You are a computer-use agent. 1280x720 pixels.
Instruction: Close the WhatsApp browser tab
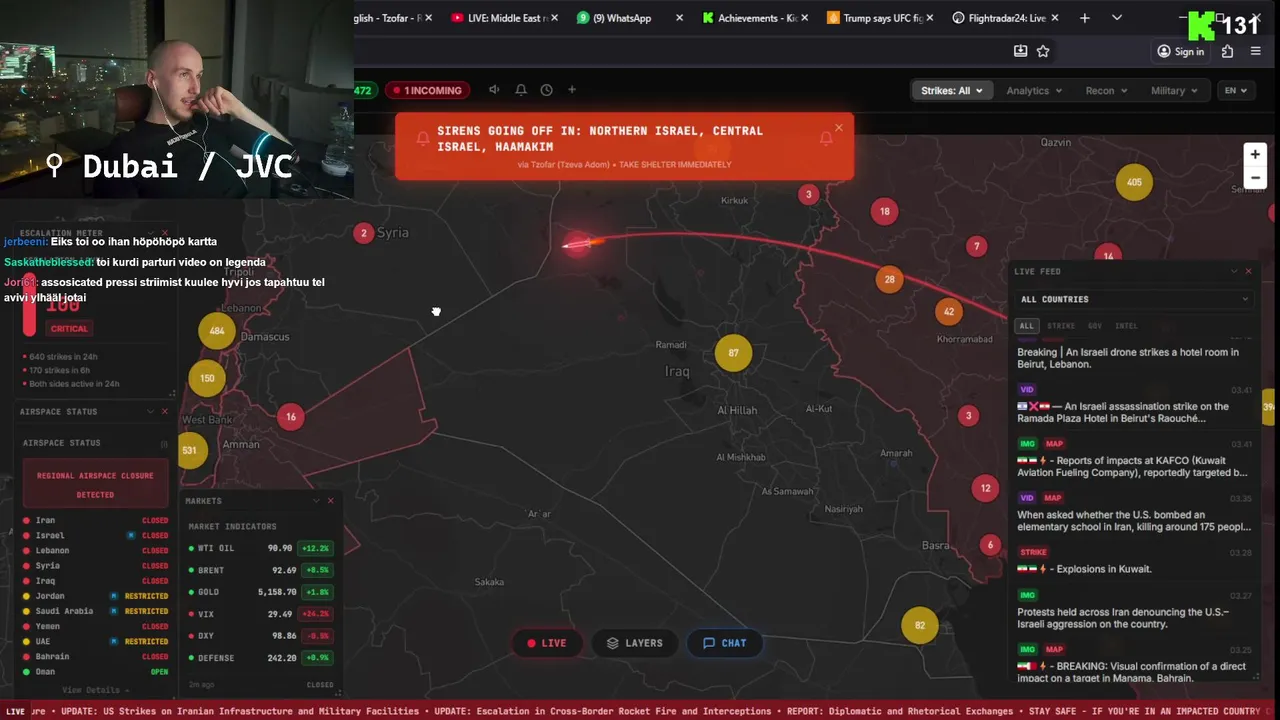click(680, 18)
